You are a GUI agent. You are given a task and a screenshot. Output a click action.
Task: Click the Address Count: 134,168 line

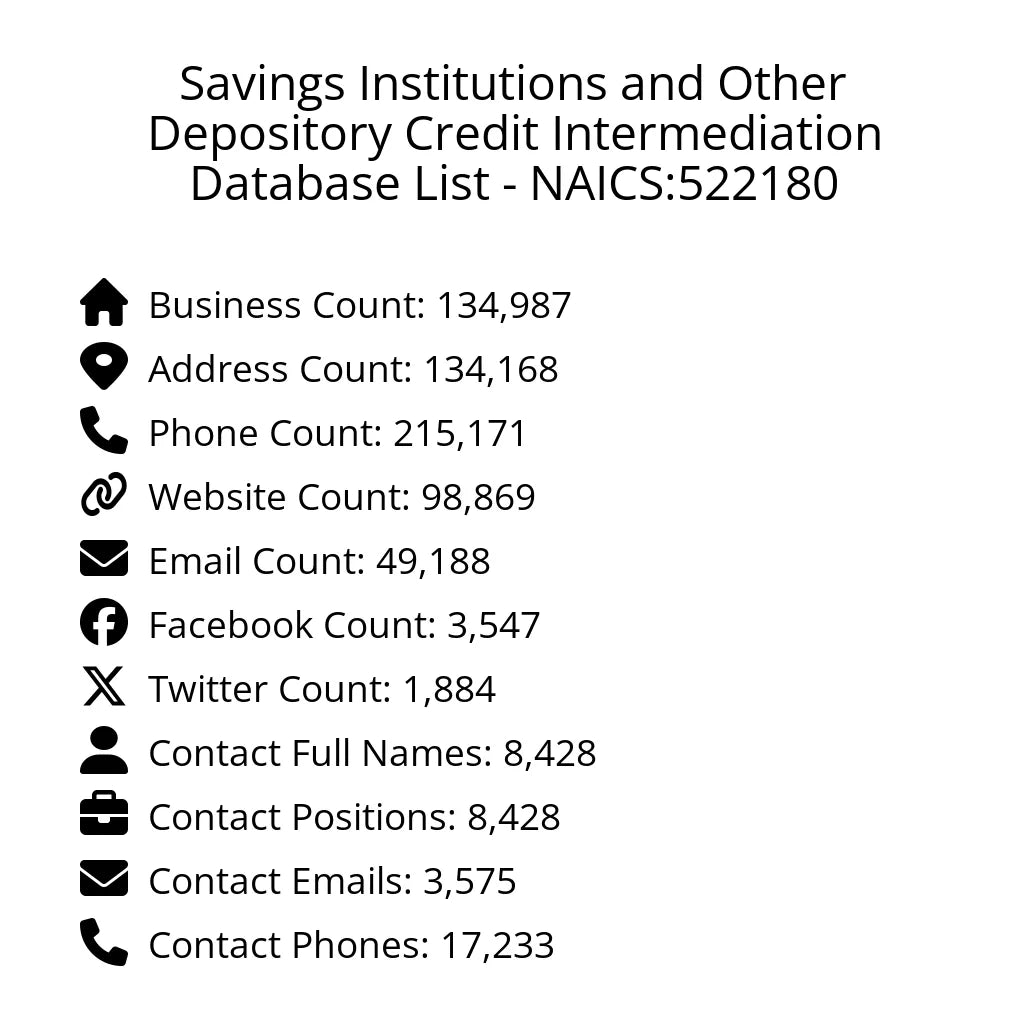pyautogui.click(x=353, y=370)
